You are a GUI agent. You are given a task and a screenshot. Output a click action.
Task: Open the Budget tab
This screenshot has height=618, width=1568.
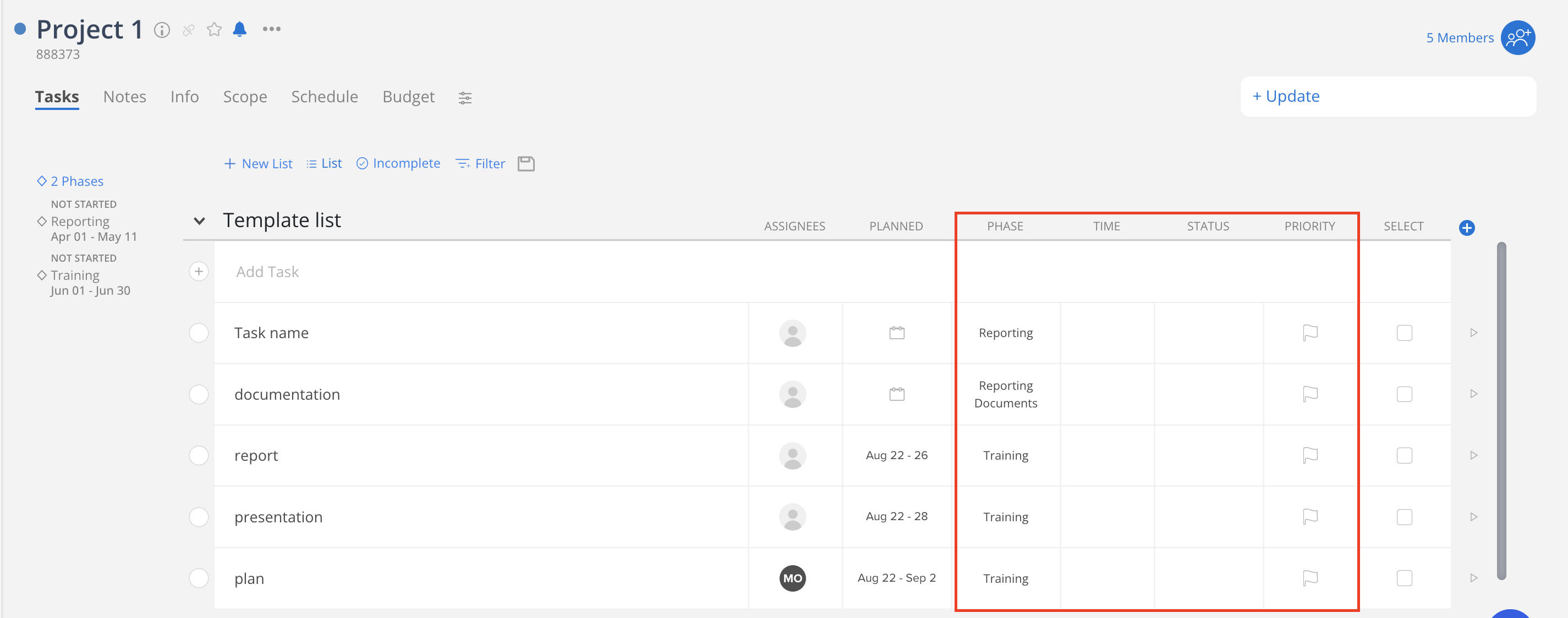click(408, 97)
